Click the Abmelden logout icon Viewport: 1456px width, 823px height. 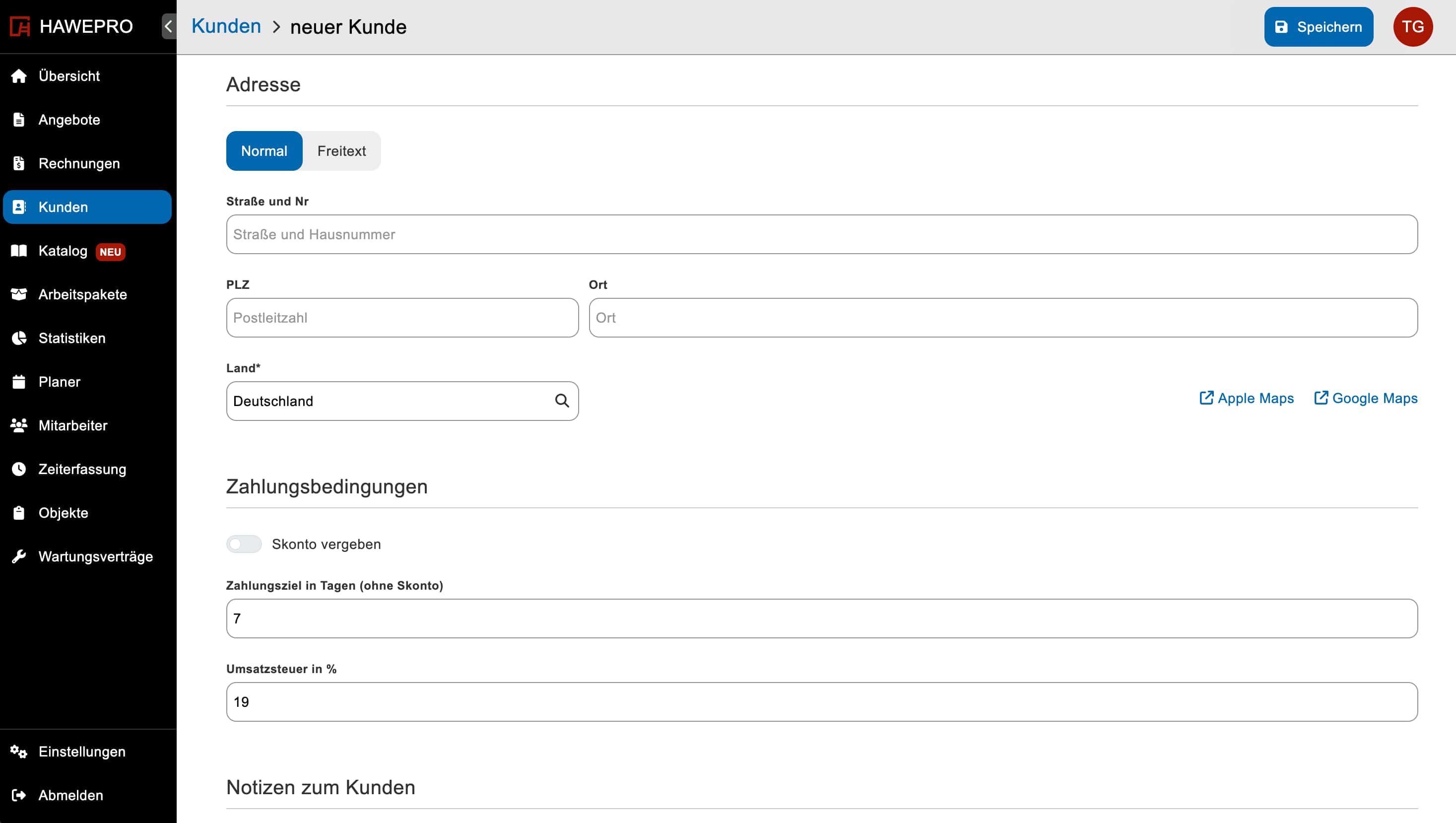(19, 795)
